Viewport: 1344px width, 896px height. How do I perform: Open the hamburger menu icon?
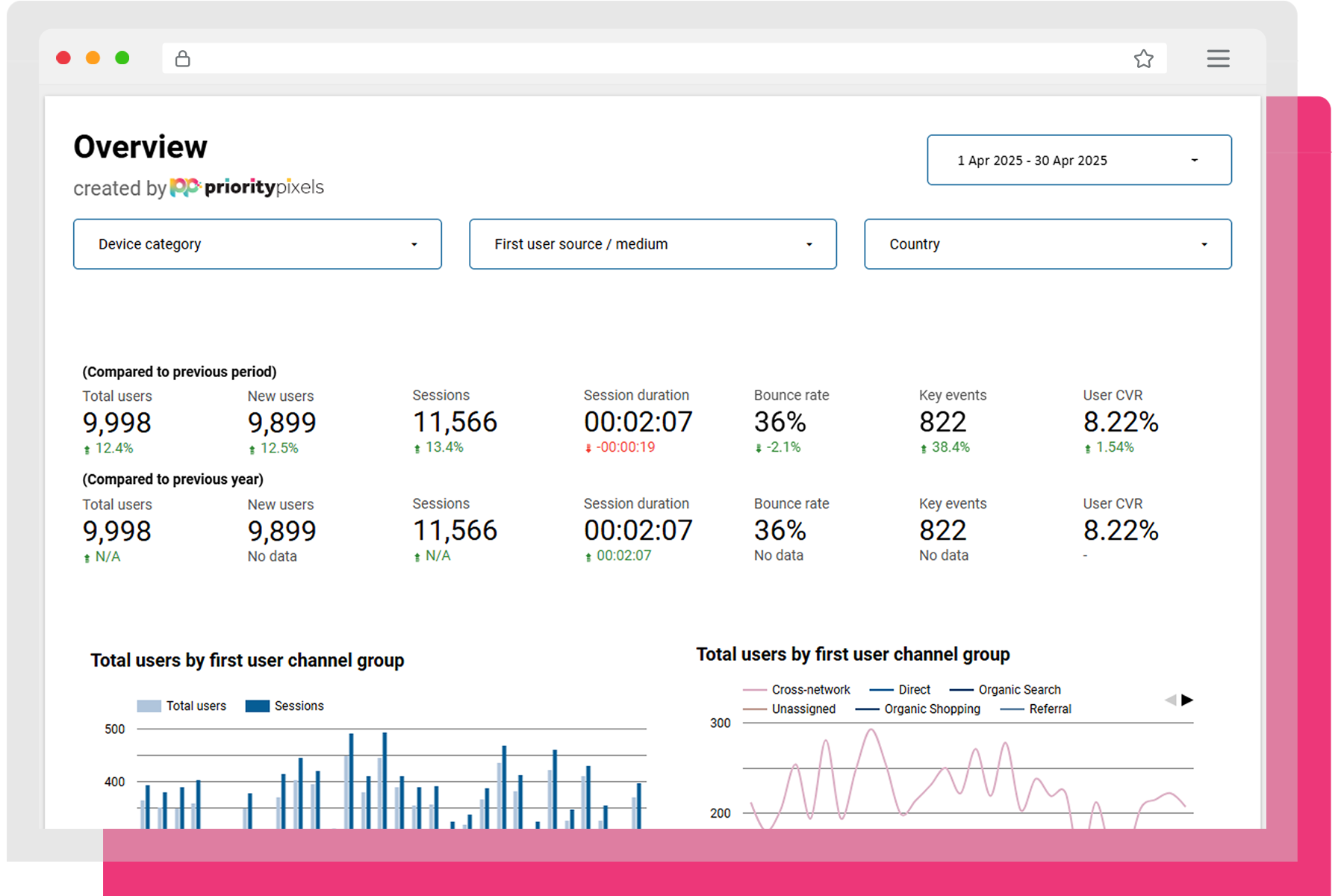tap(1218, 59)
